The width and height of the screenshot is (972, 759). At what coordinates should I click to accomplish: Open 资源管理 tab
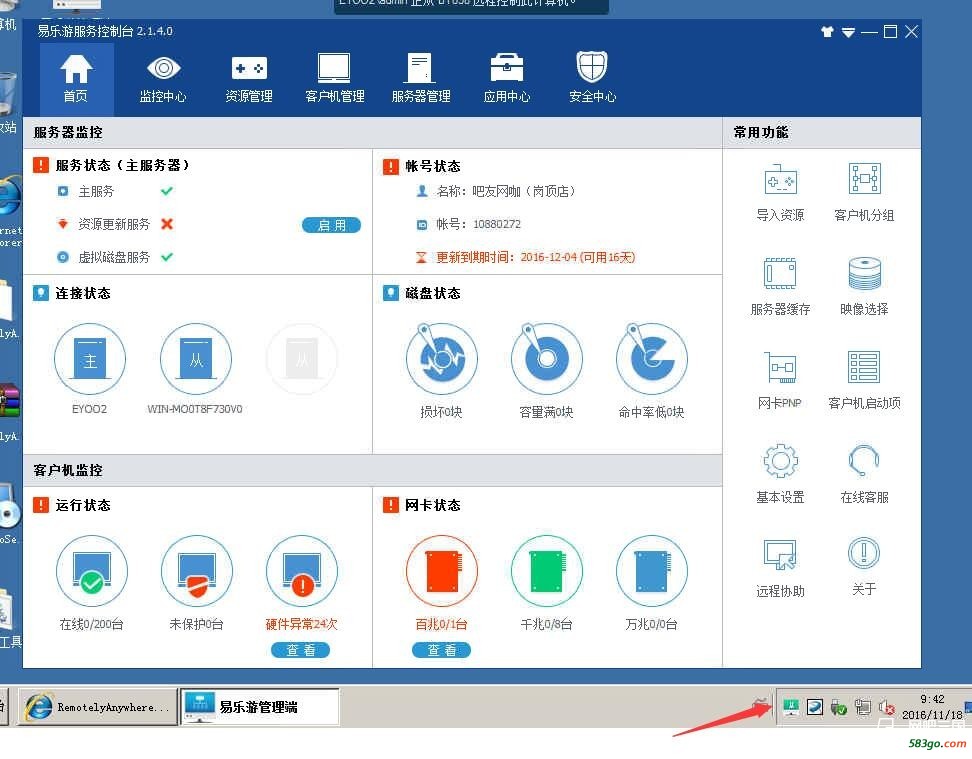[x=249, y=78]
